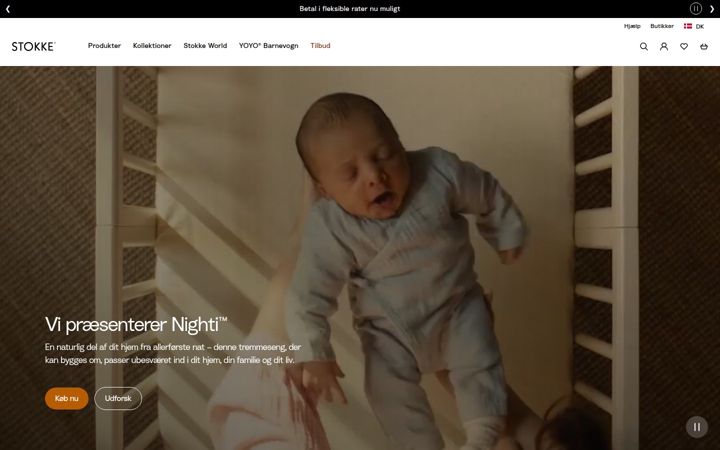Go to previous announcement banner message
This screenshot has width=720, height=450.
[8, 9]
